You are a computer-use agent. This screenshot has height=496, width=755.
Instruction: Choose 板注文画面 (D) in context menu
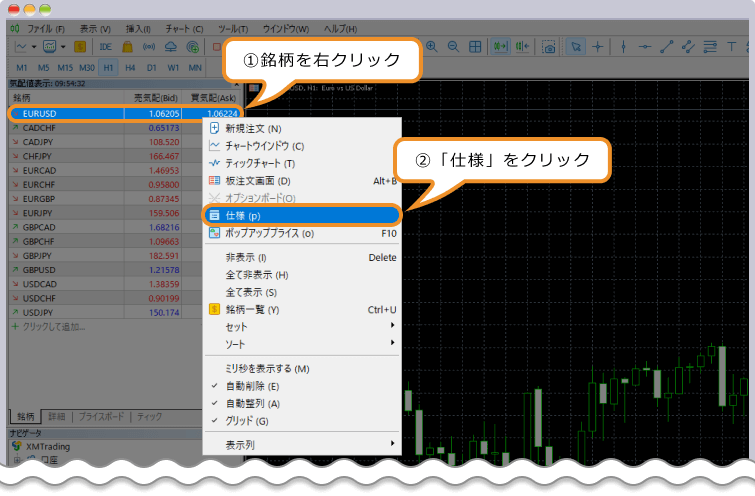302,181
